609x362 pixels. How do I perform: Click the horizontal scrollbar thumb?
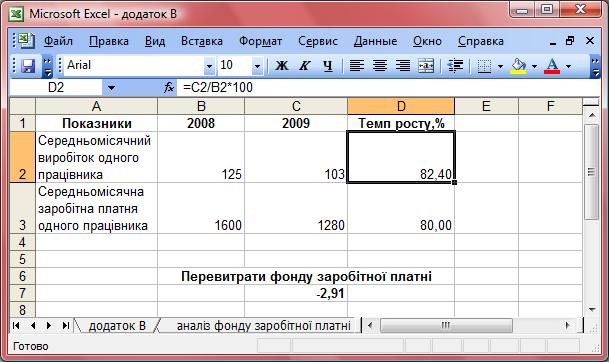coord(446,325)
